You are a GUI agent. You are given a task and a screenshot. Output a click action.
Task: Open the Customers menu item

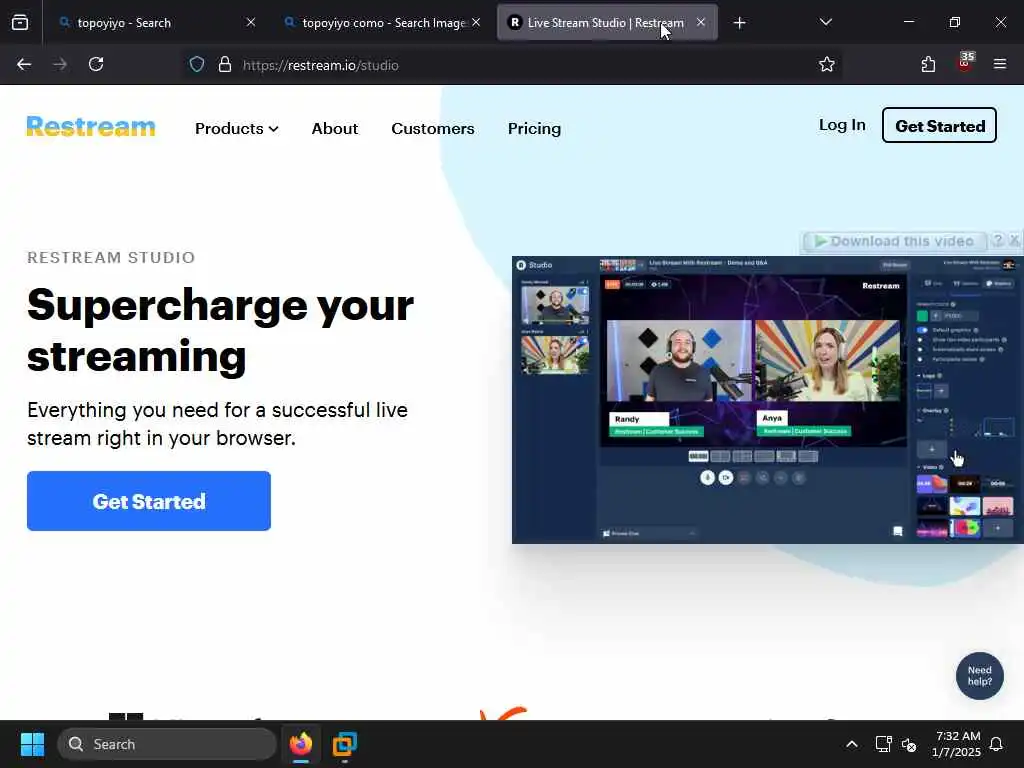point(432,129)
